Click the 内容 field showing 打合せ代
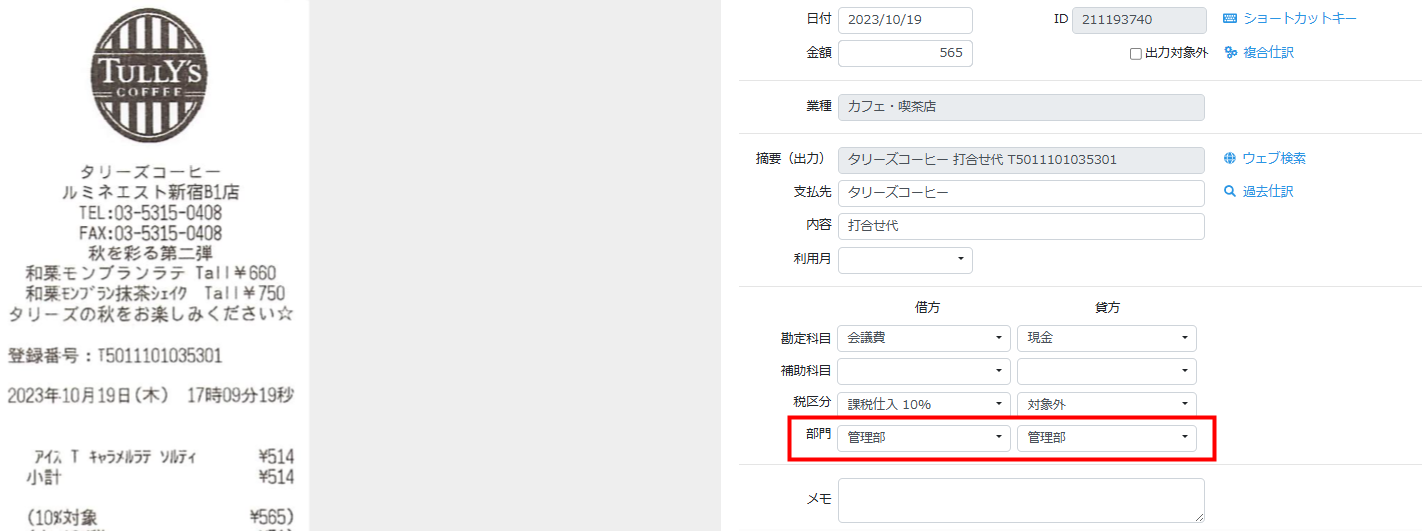This screenshot has height=531, width=1422. 1021,226
